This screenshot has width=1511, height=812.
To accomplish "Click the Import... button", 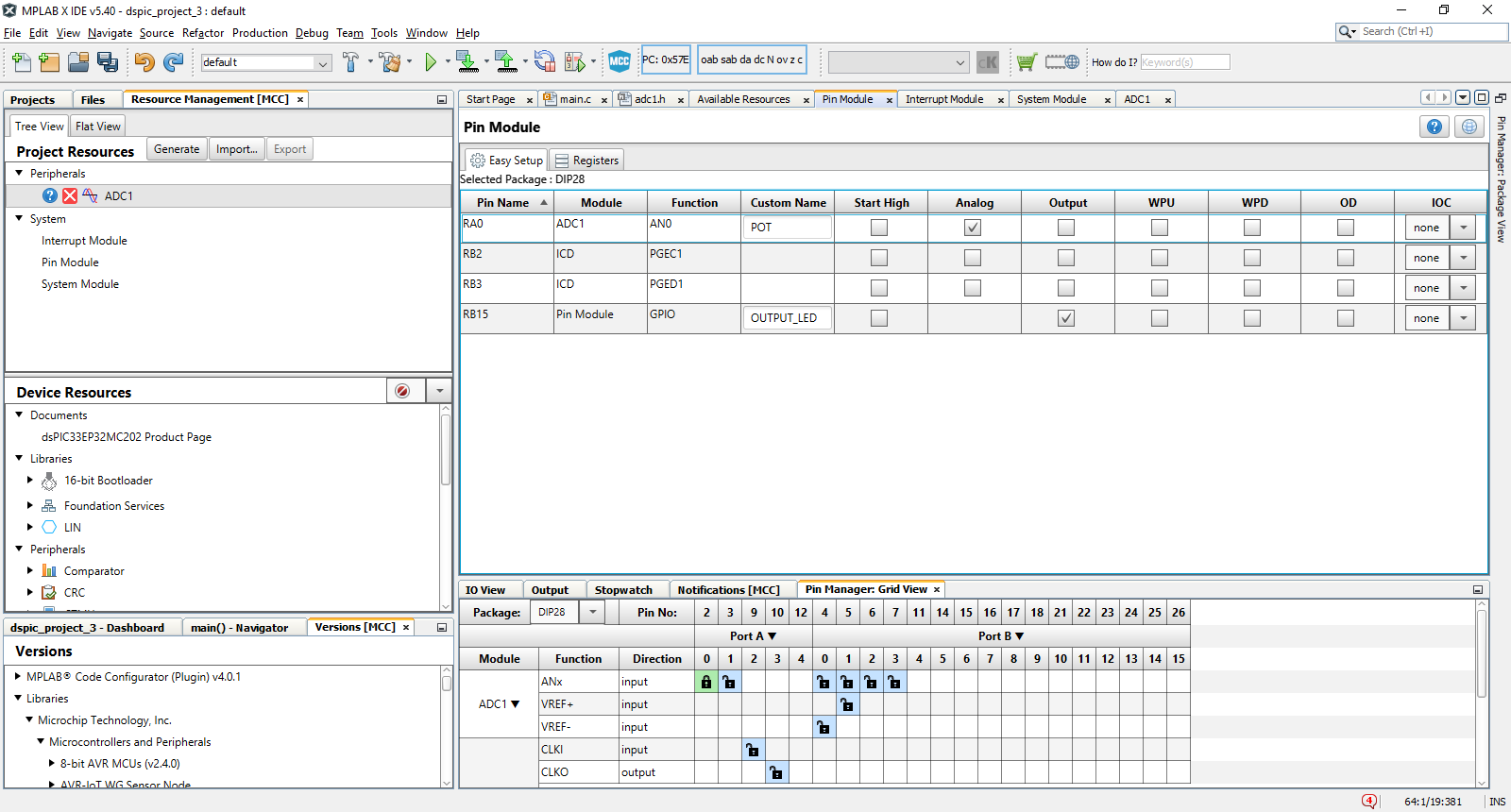I will (x=236, y=149).
